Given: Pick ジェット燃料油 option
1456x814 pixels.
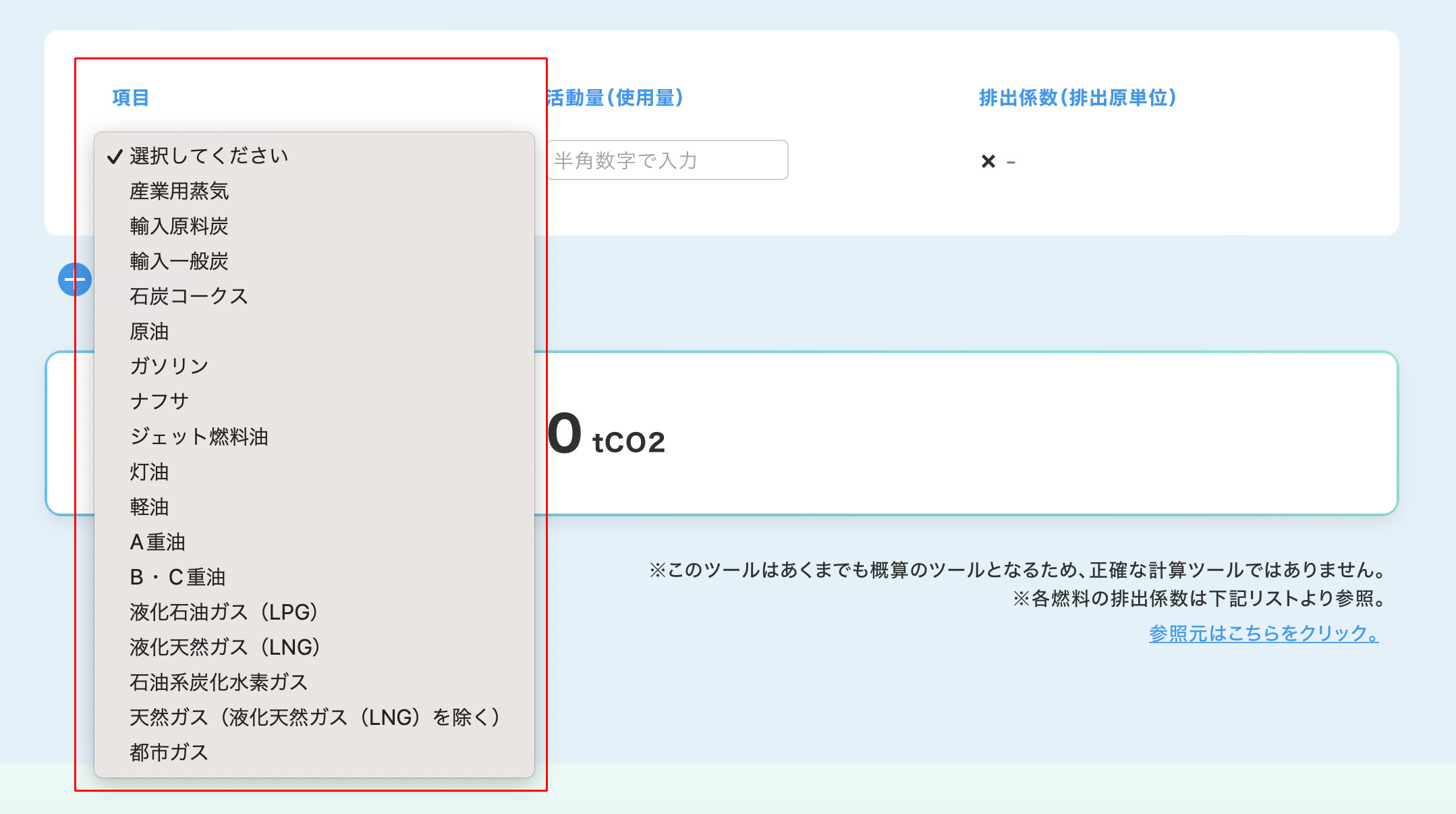Looking at the screenshot, I should click(x=199, y=437).
